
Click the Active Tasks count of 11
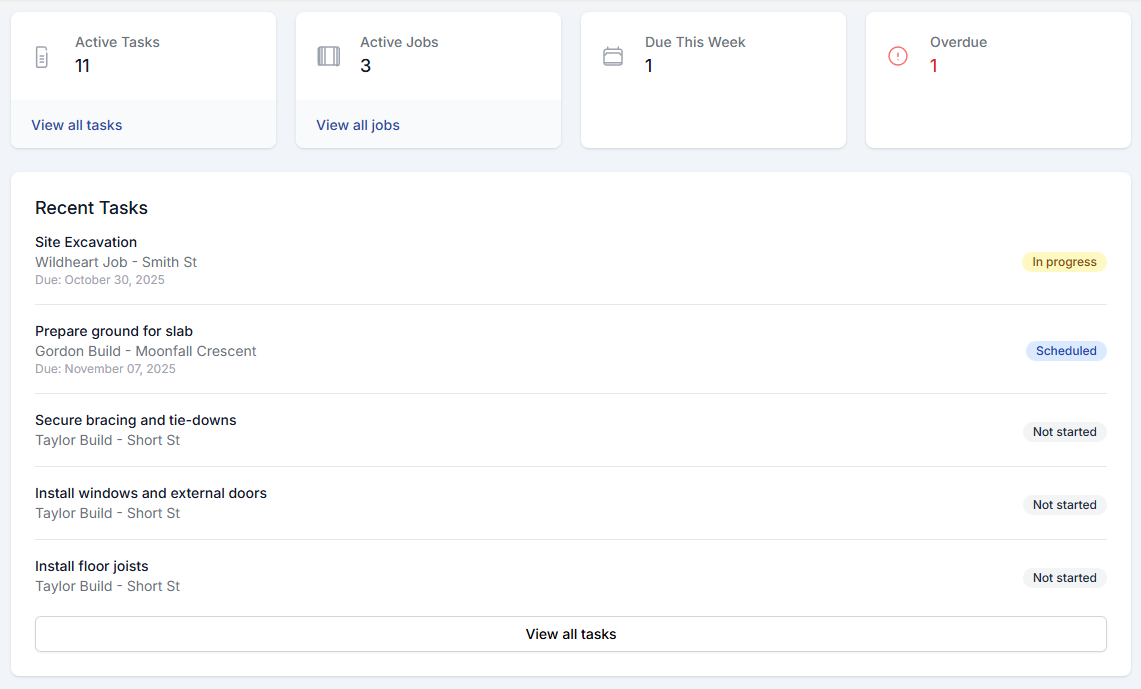(x=83, y=66)
